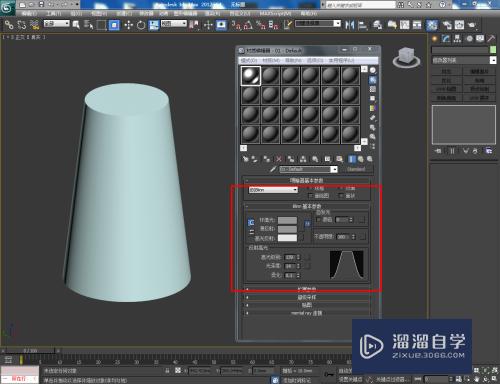Select the Select and Move tool
The image size is (500, 384).
pyautogui.click(x=129, y=25)
